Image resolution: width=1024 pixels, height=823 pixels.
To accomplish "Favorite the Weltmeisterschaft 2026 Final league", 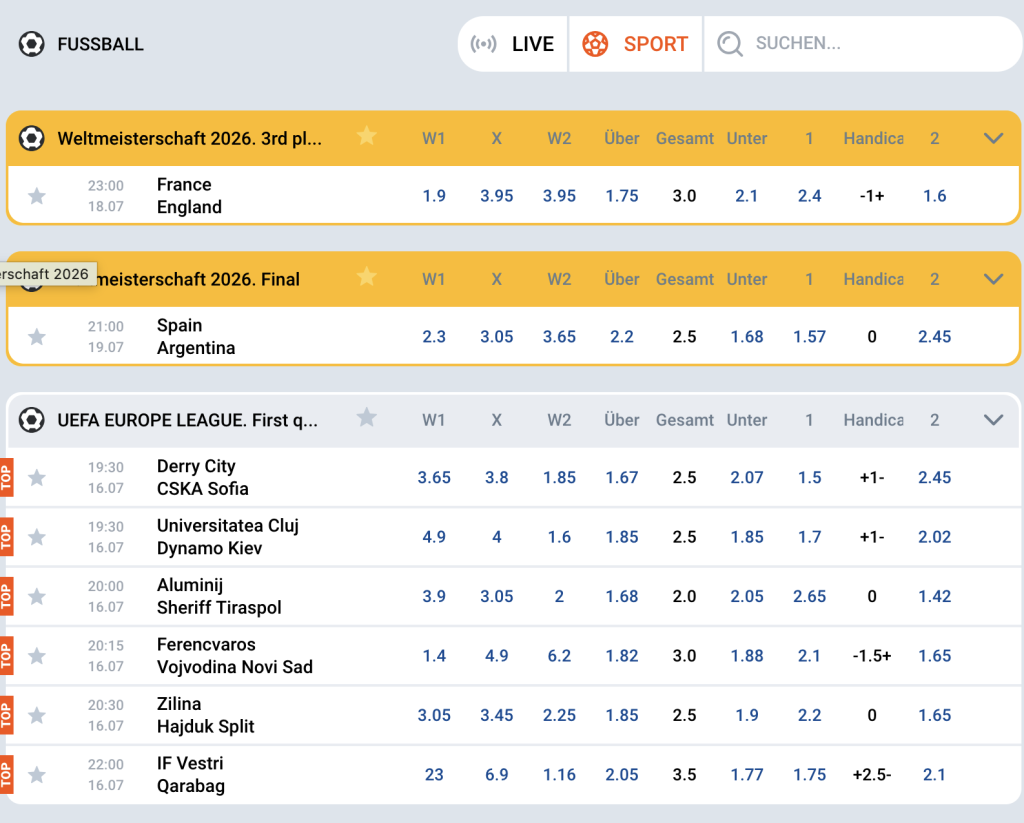I will click(x=366, y=276).
